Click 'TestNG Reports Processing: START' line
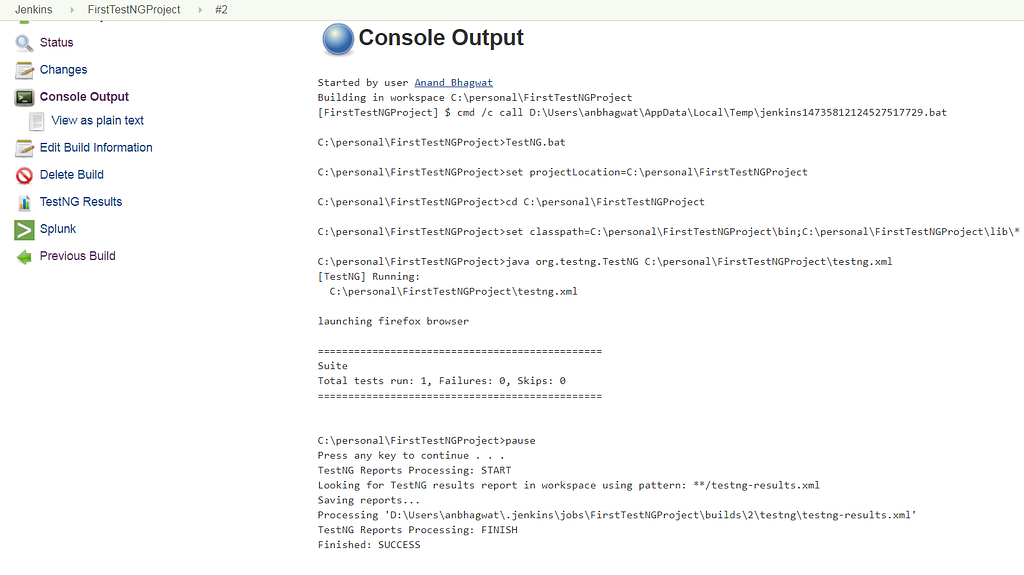 (415, 470)
